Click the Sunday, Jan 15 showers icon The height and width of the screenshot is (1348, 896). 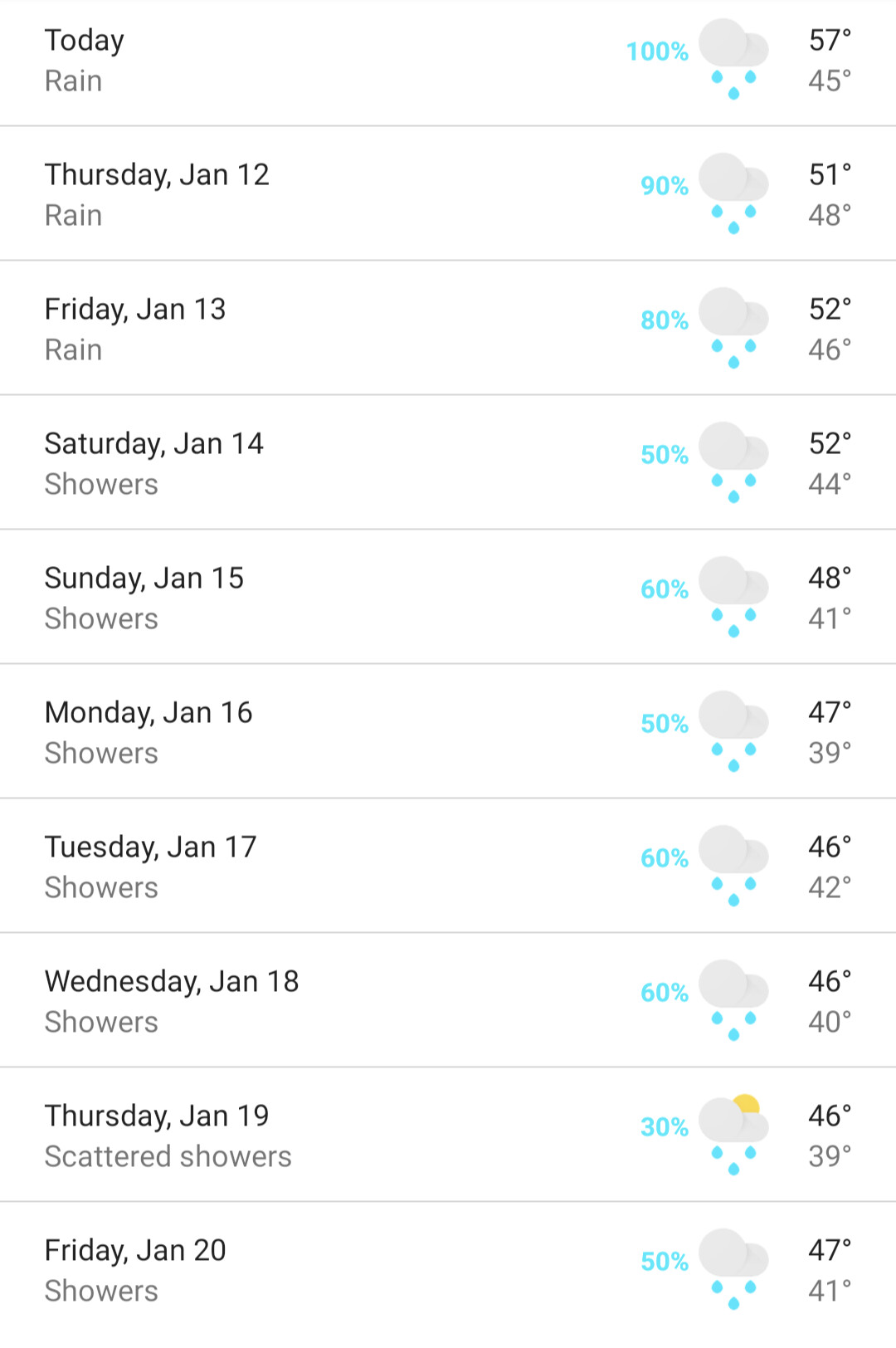tap(733, 597)
